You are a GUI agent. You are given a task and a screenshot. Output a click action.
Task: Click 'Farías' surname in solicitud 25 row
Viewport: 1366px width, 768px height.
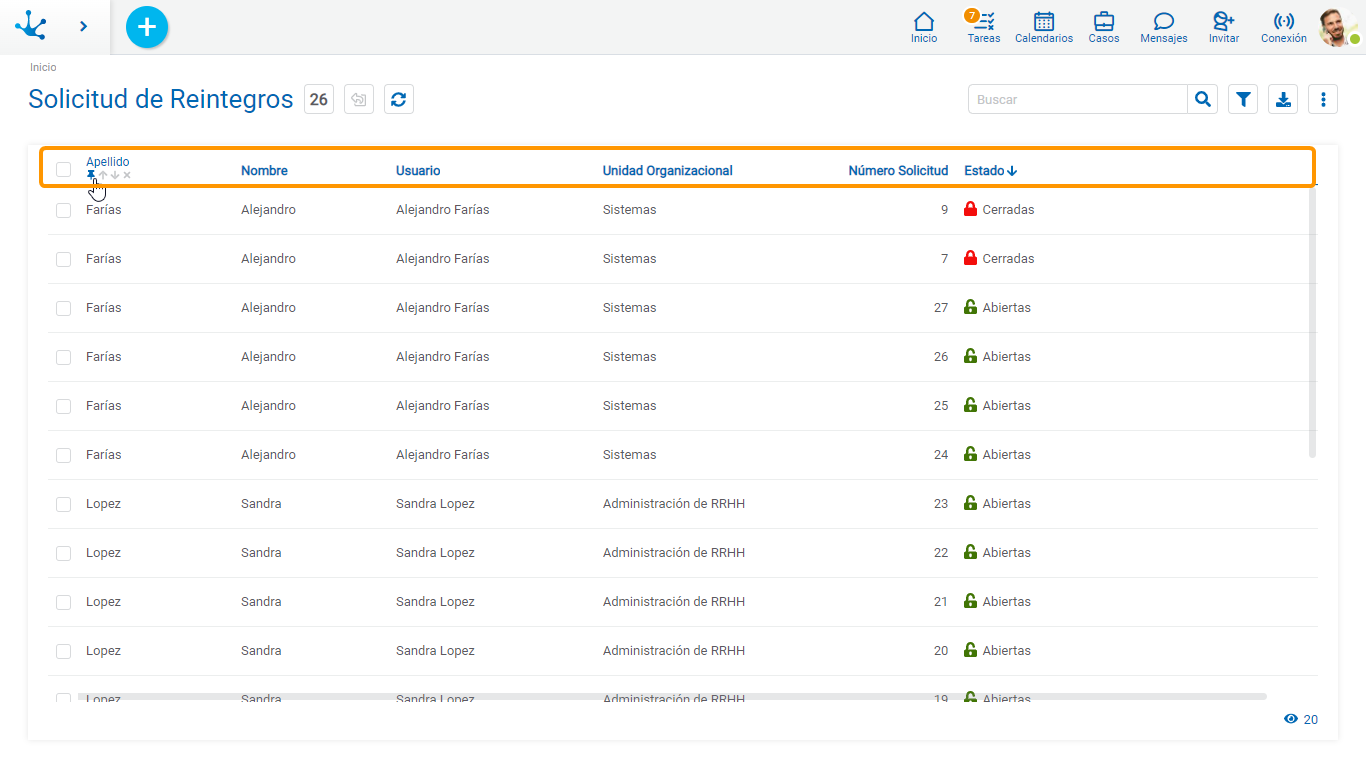(104, 406)
